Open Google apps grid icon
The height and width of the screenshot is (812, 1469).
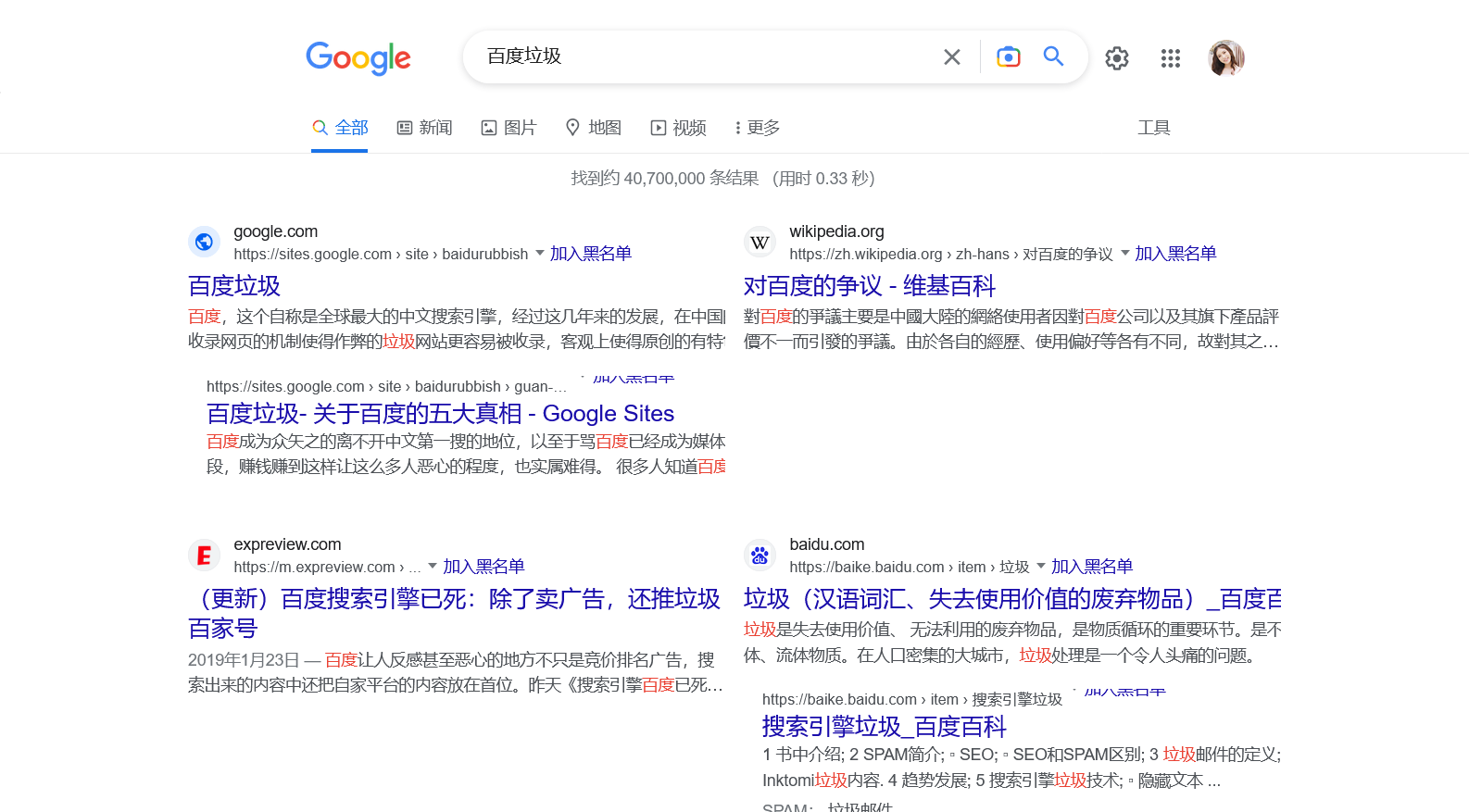[x=1171, y=58]
